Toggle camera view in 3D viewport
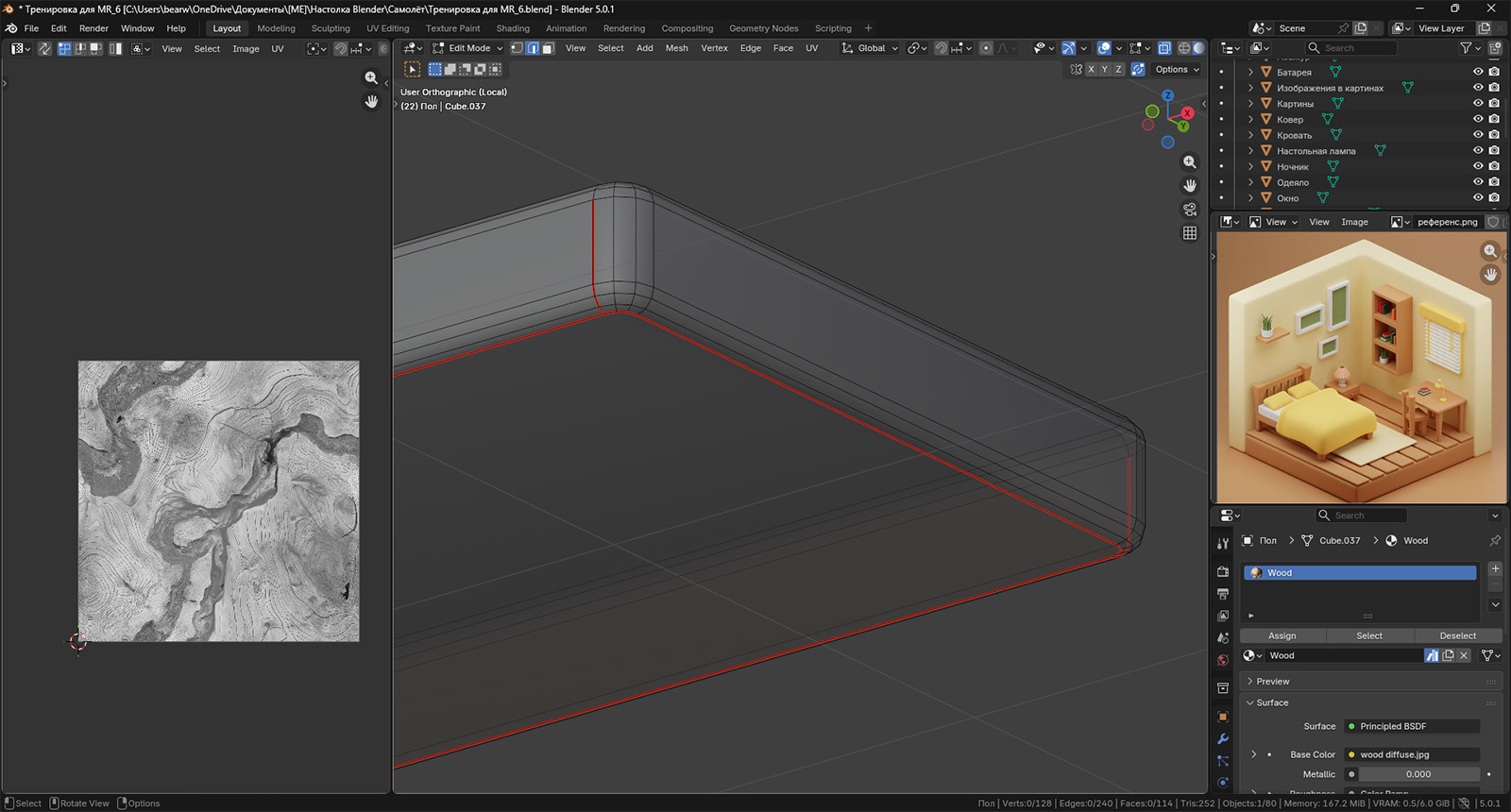The width and height of the screenshot is (1511, 812). click(1190, 210)
